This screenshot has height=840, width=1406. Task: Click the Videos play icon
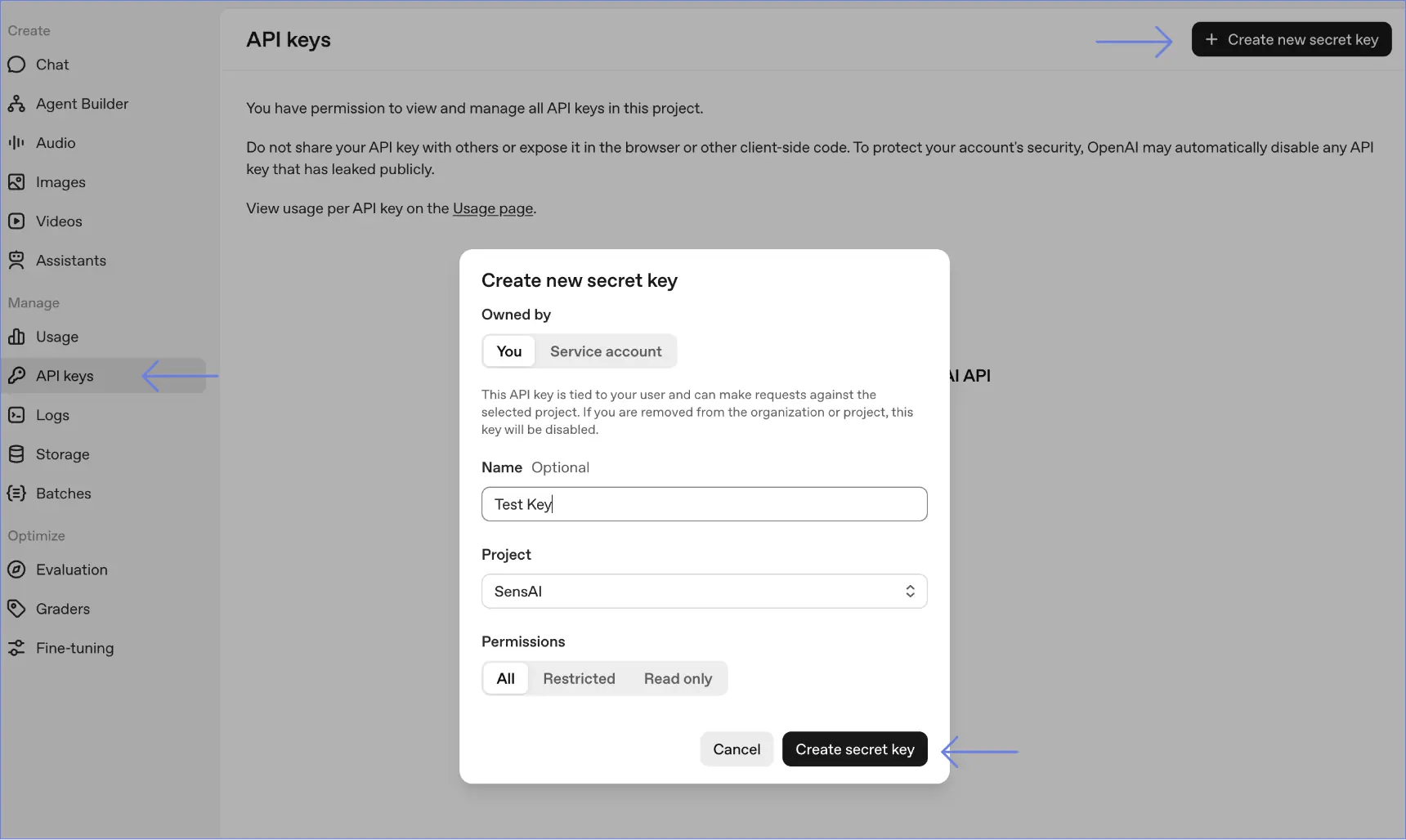(16, 221)
